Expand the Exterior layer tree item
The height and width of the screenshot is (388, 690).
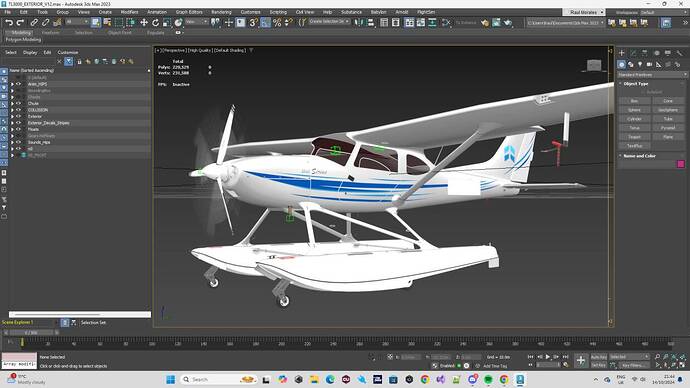[x=12, y=117]
